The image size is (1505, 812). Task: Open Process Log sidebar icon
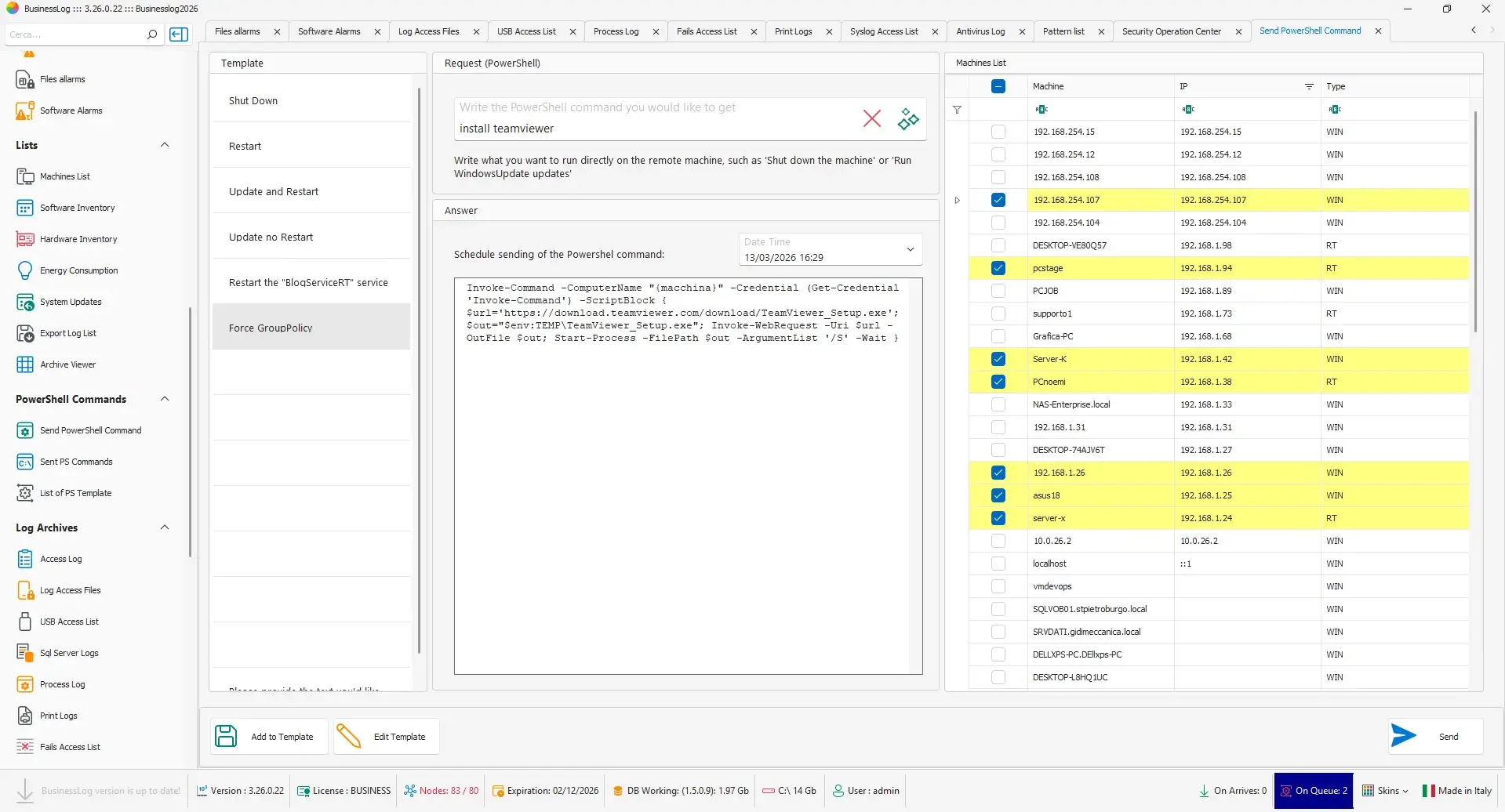coord(25,684)
